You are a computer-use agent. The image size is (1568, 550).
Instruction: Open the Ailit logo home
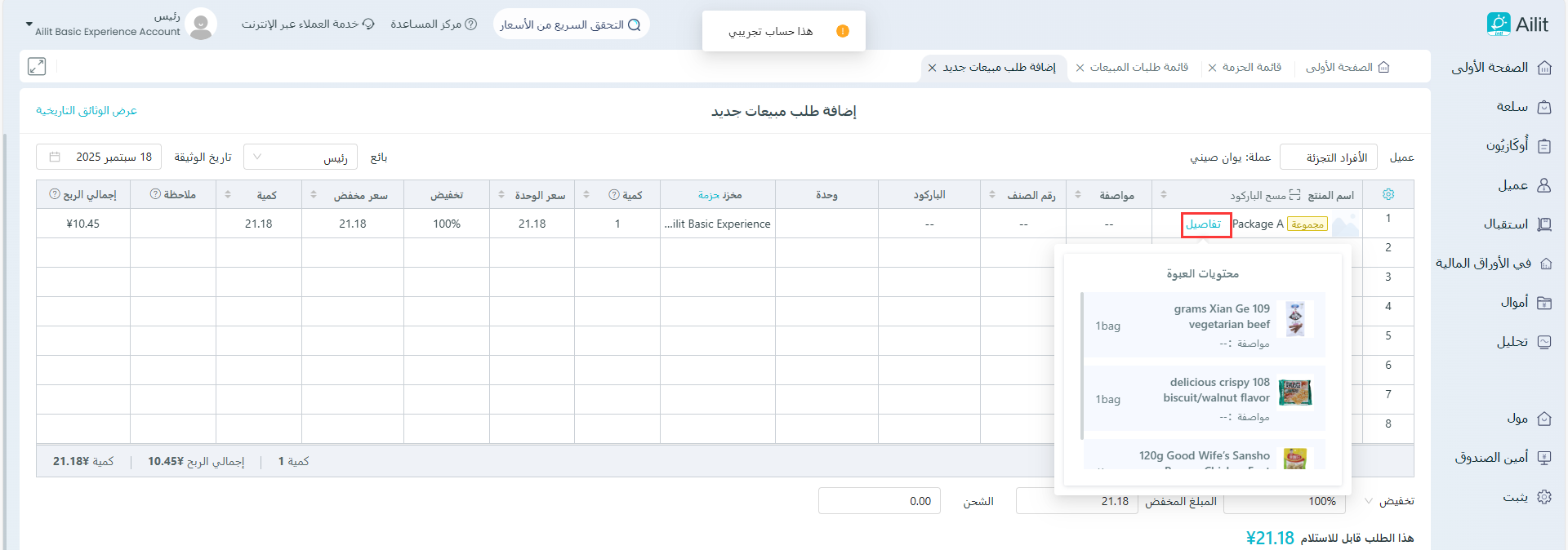click(1517, 24)
